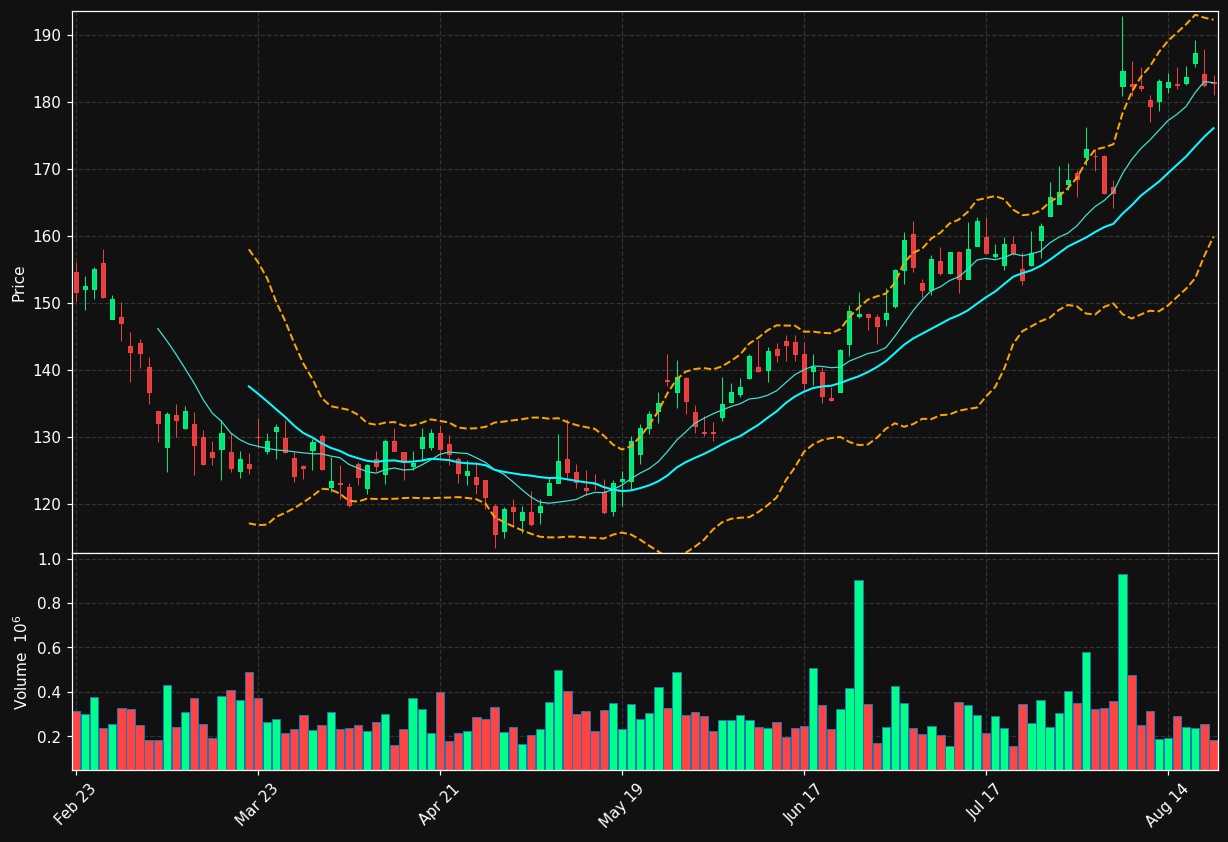Click the Apr 21 date label
The height and width of the screenshot is (842, 1228).
click(440, 804)
